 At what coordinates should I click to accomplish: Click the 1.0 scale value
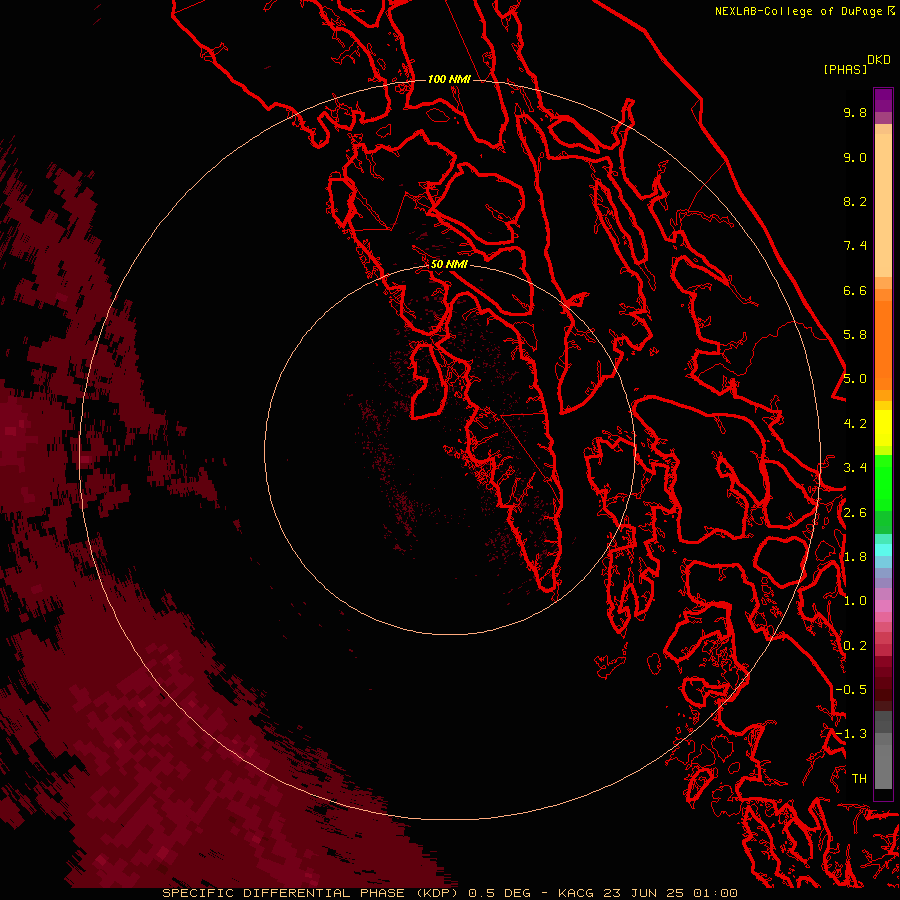[855, 601]
